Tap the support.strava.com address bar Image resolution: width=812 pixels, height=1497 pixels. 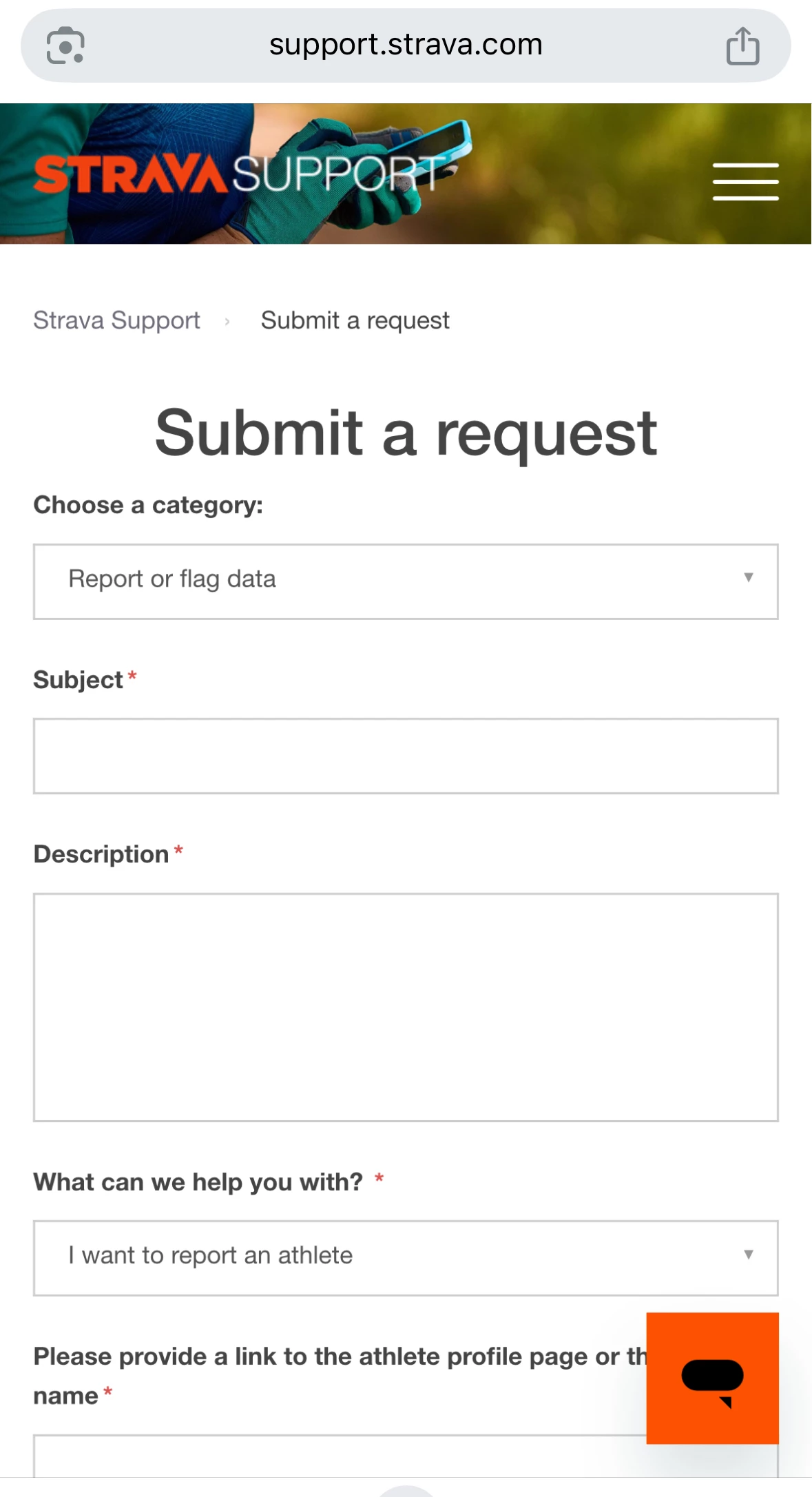(406, 45)
